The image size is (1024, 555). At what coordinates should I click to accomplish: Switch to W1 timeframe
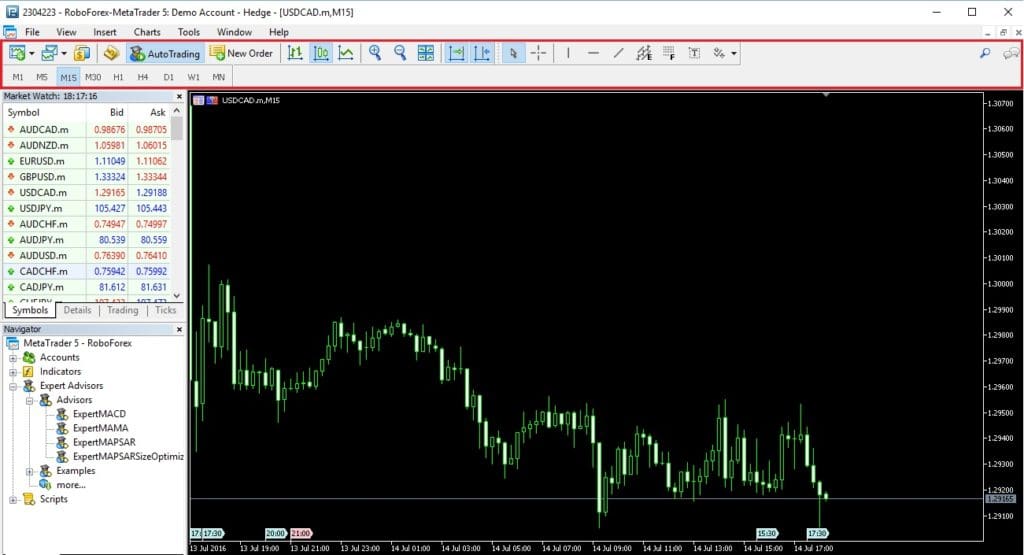pos(193,77)
